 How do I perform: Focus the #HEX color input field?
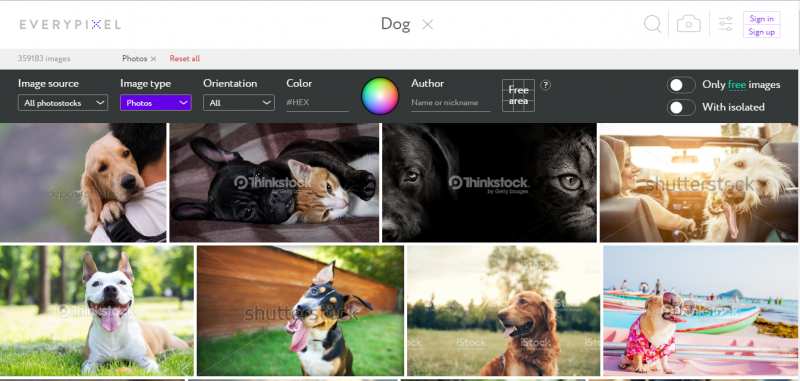tap(317, 103)
